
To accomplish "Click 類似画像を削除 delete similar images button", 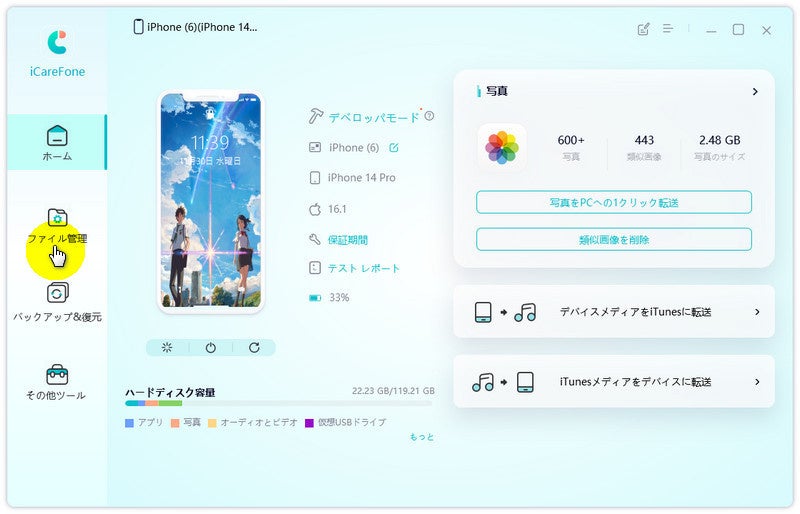I will [x=614, y=239].
